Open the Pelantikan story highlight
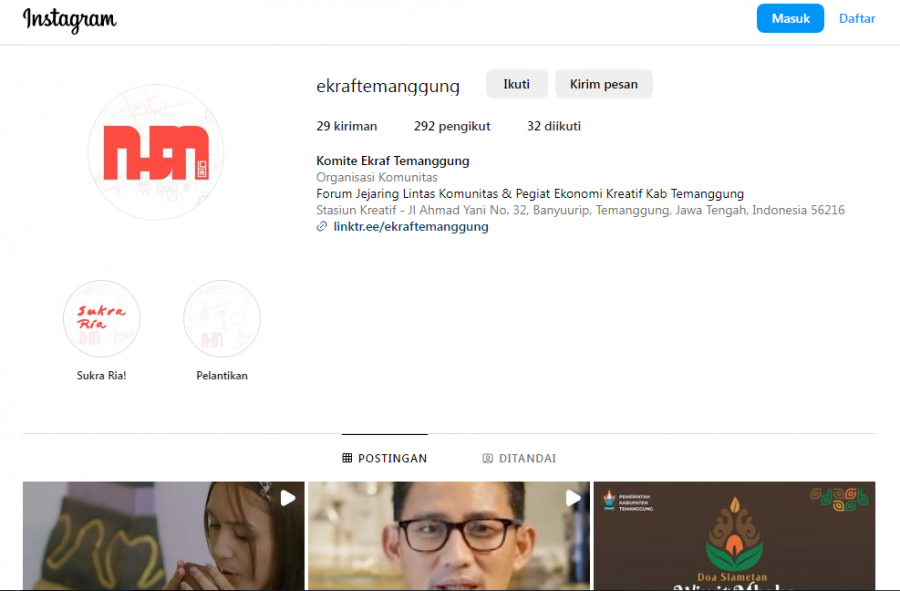The height and width of the screenshot is (591, 900). click(x=222, y=319)
